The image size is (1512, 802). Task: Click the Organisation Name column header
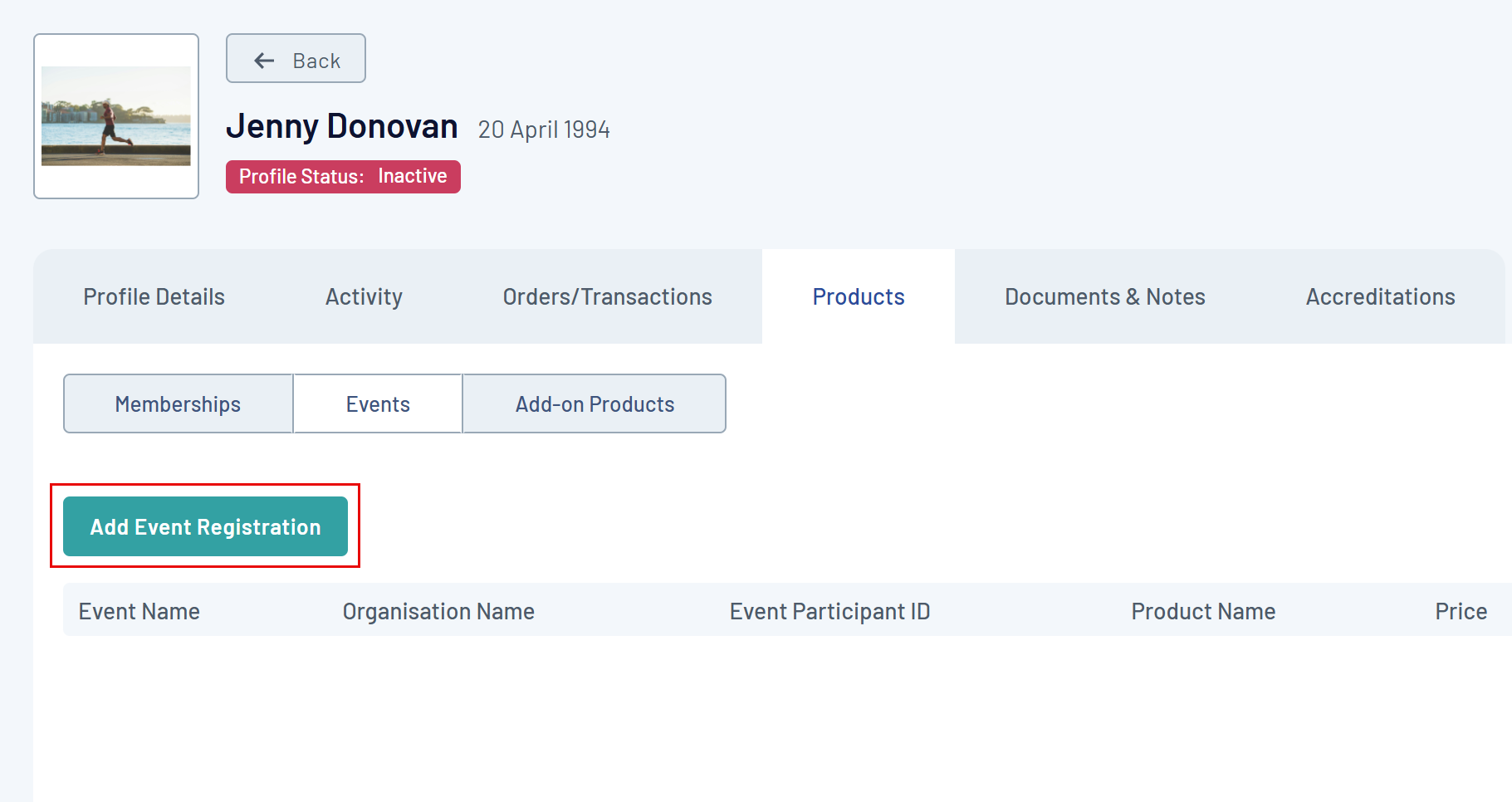point(438,612)
